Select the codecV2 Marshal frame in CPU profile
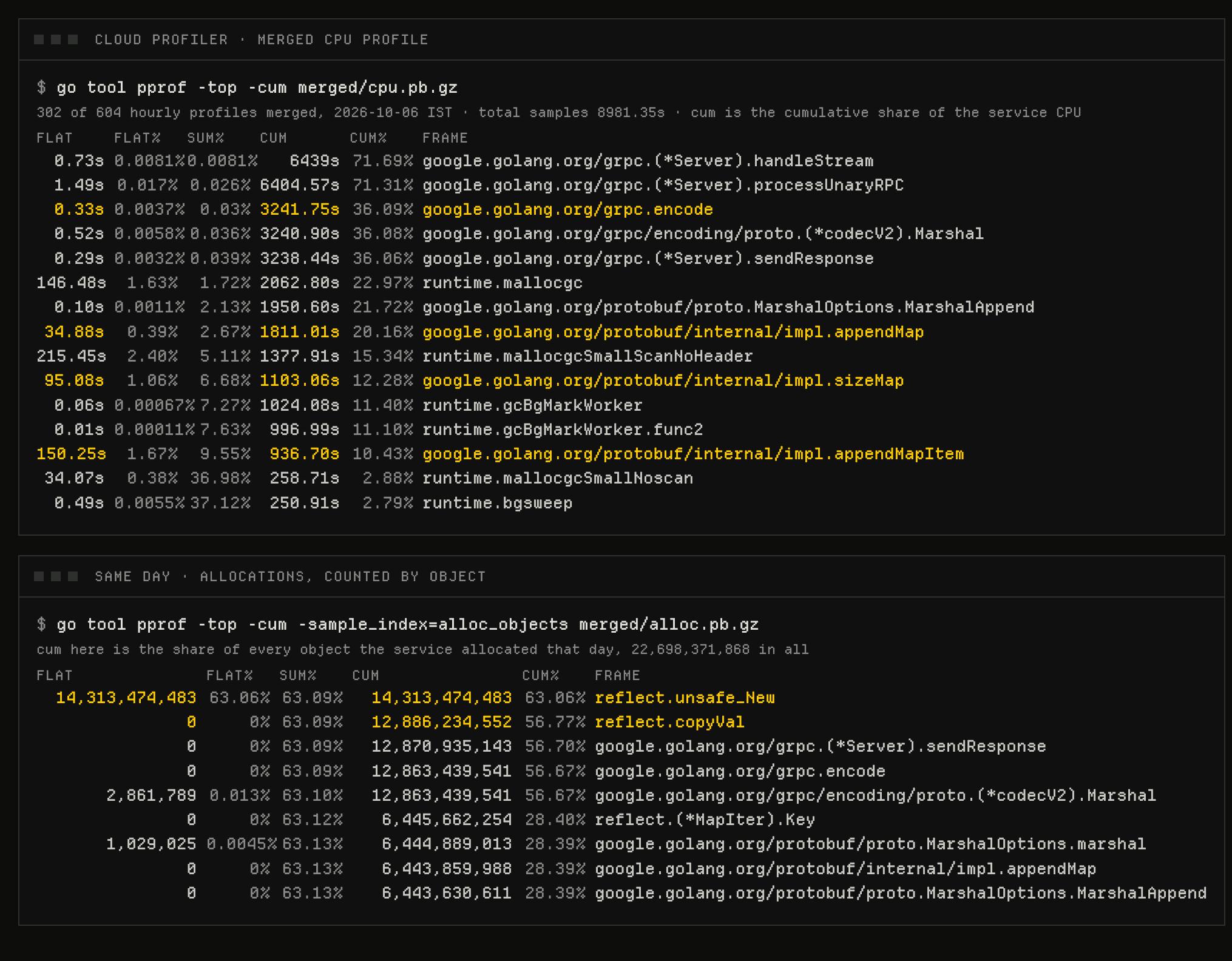 (703, 234)
